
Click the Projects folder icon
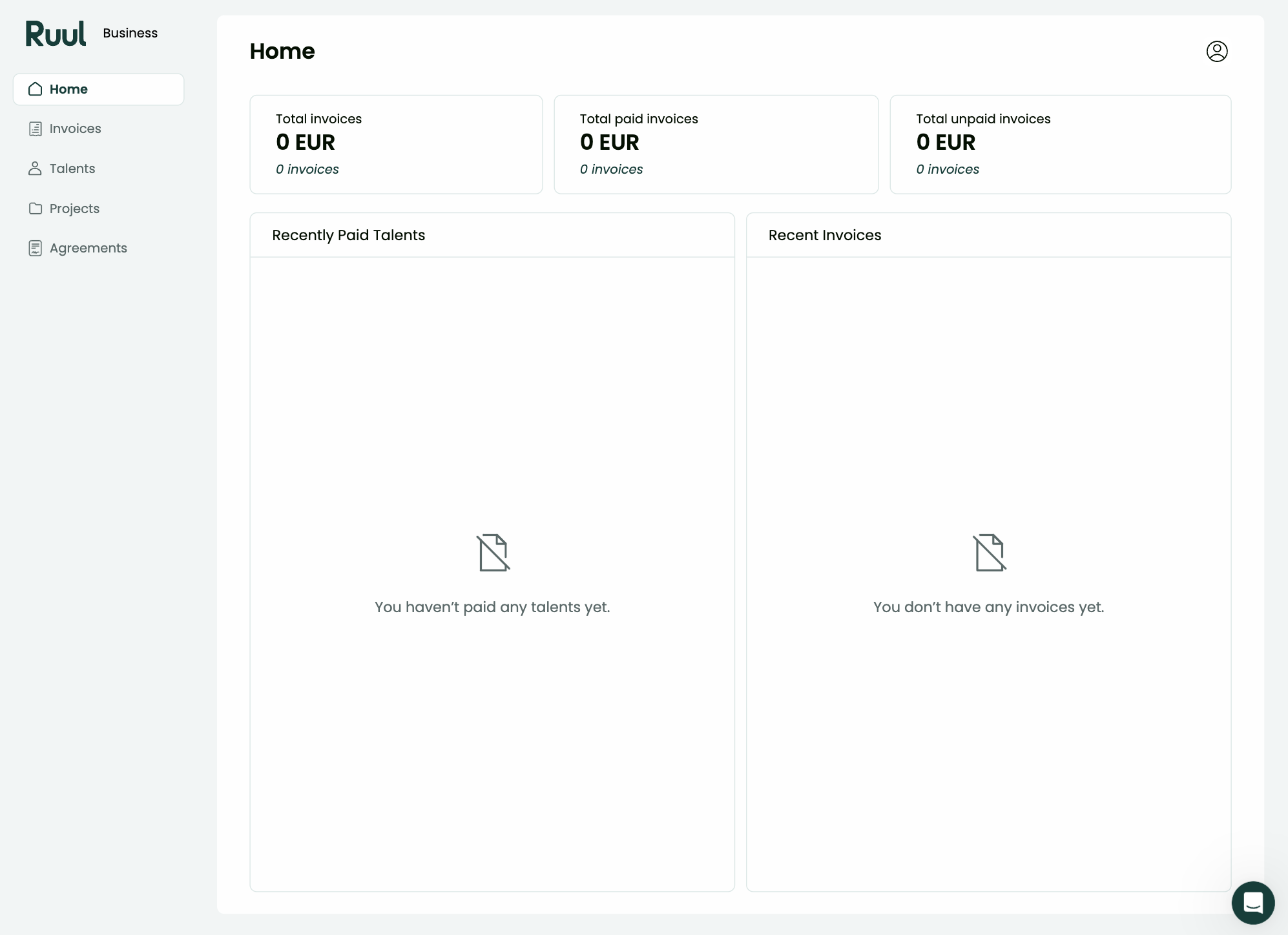pos(36,209)
